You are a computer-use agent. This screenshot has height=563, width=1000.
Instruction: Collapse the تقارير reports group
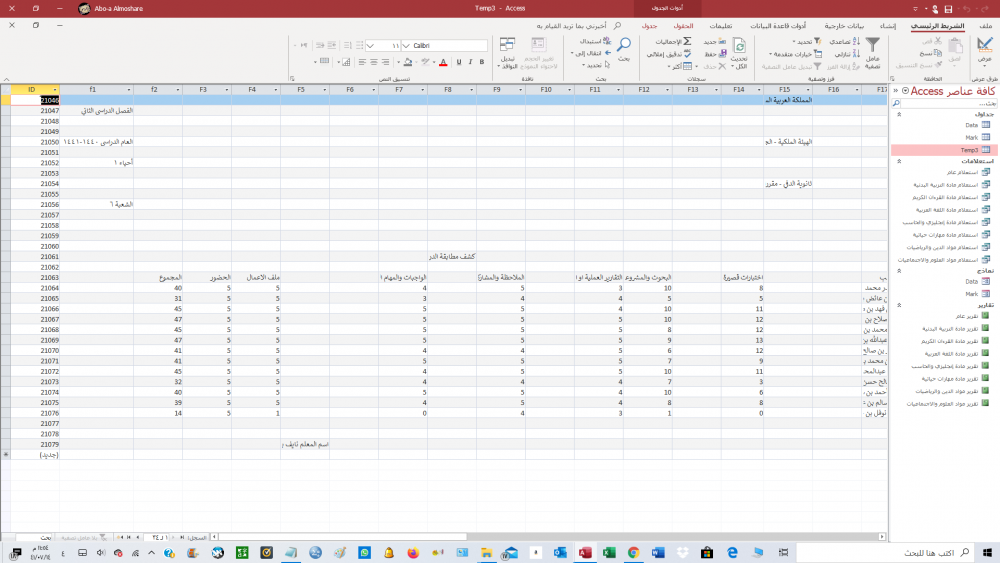point(899,305)
